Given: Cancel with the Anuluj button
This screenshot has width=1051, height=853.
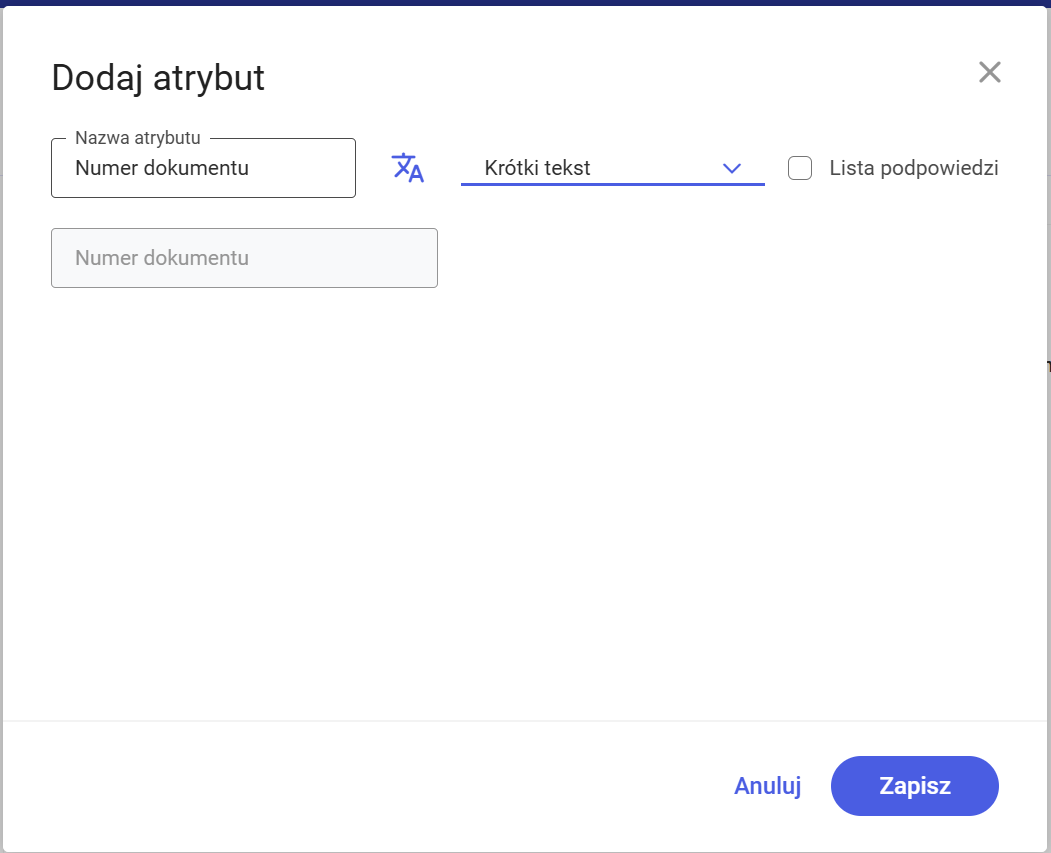Looking at the screenshot, I should [x=767, y=785].
